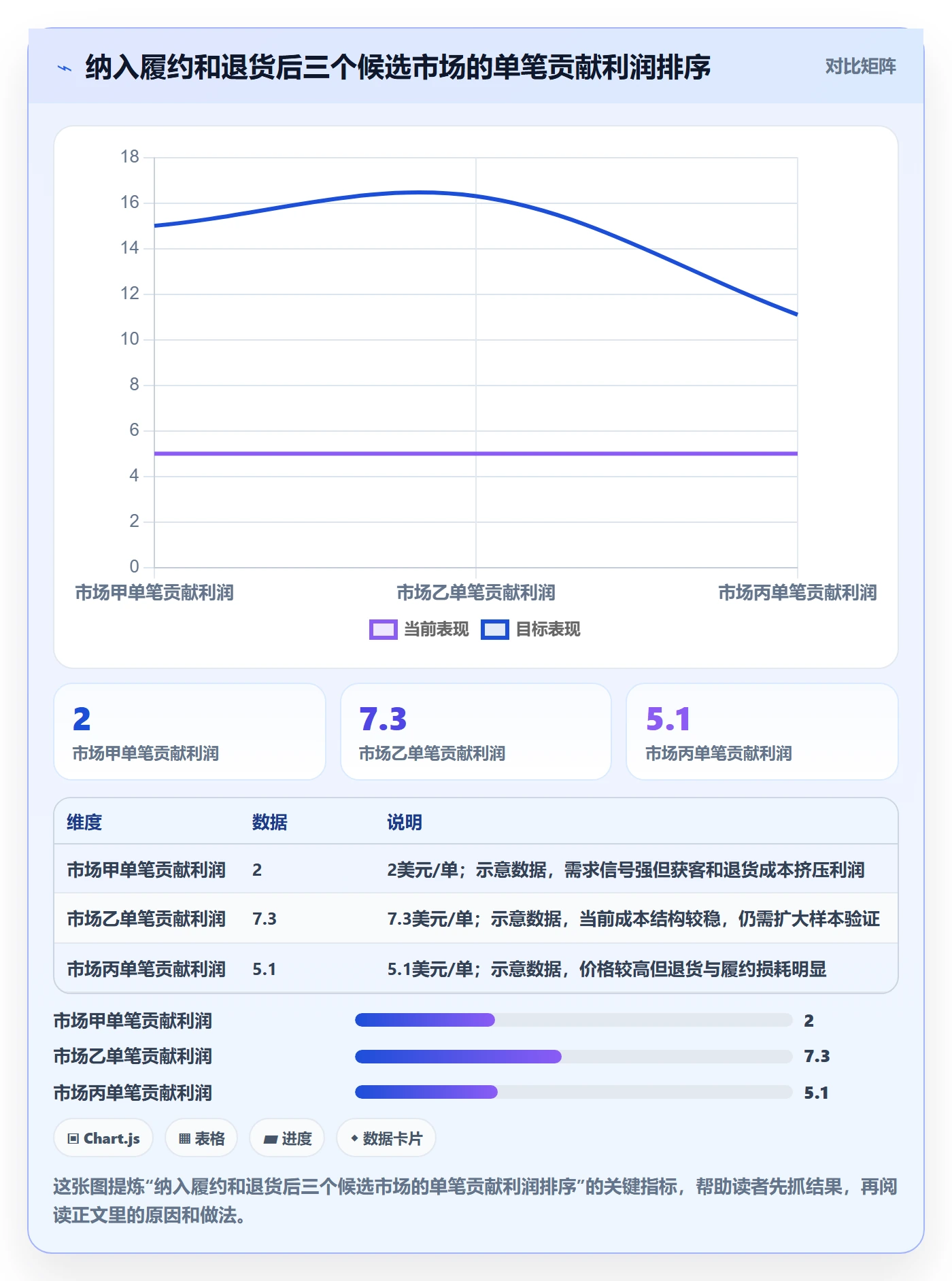Click the 对比矩阵 label in the header

point(860,66)
